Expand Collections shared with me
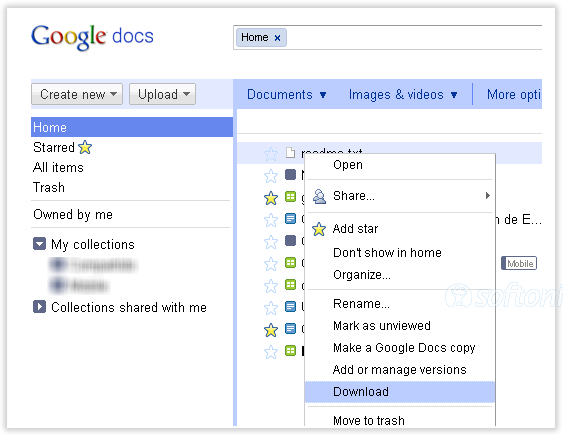The width and height of the screenshot is (563, 437). tap(39, 307)
